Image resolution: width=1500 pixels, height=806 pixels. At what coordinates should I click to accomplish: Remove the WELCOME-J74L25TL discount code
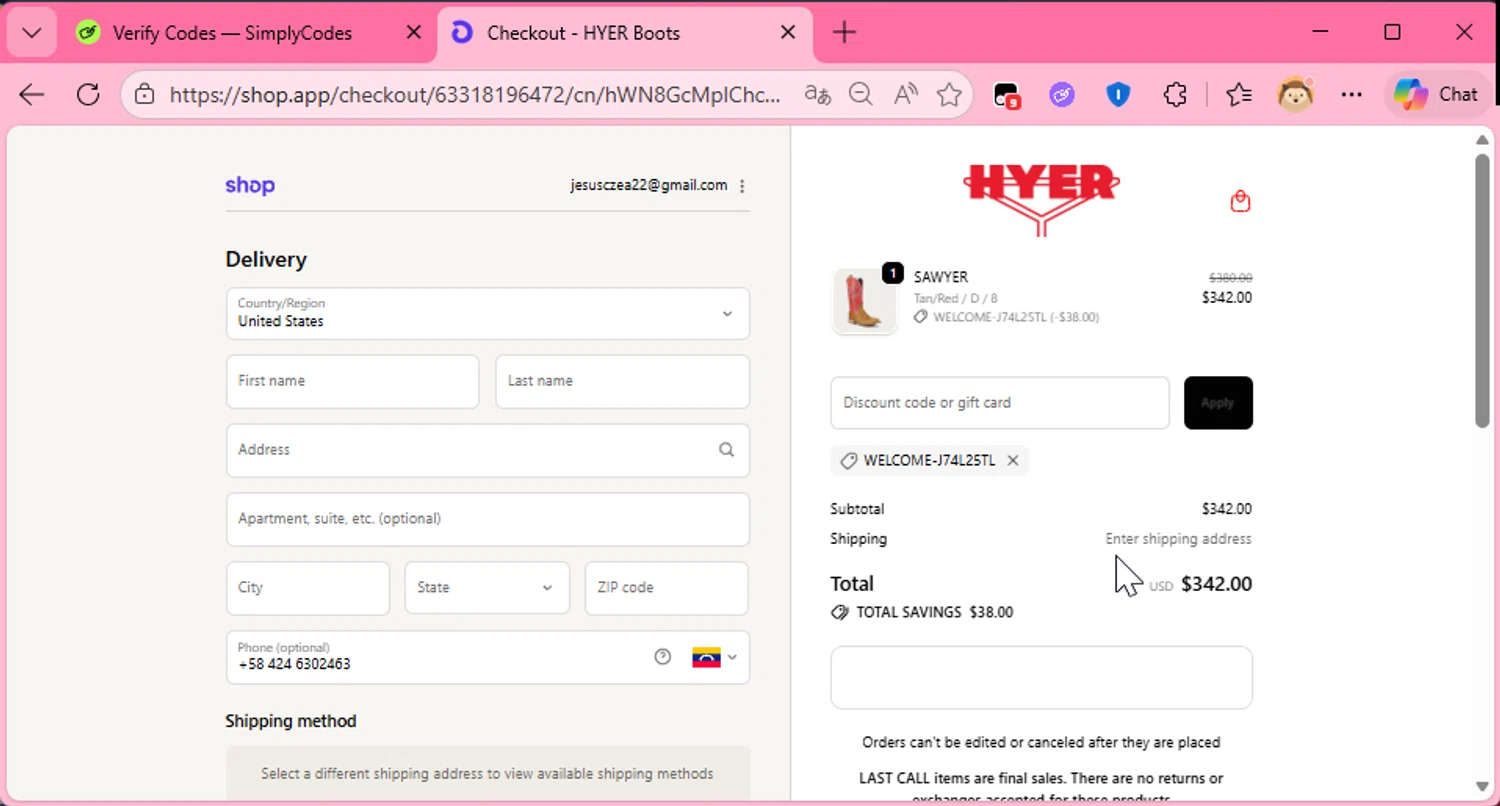point(1013,461)
